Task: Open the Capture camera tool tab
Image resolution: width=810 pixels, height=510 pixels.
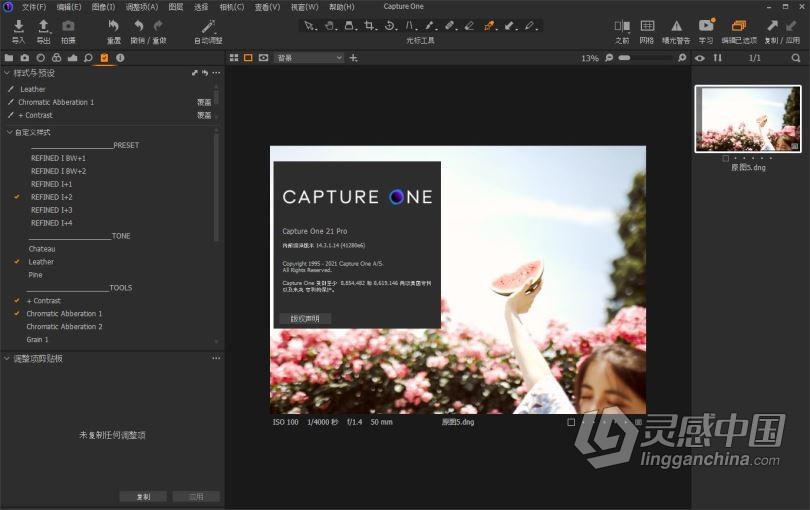Action: point(25,58)
